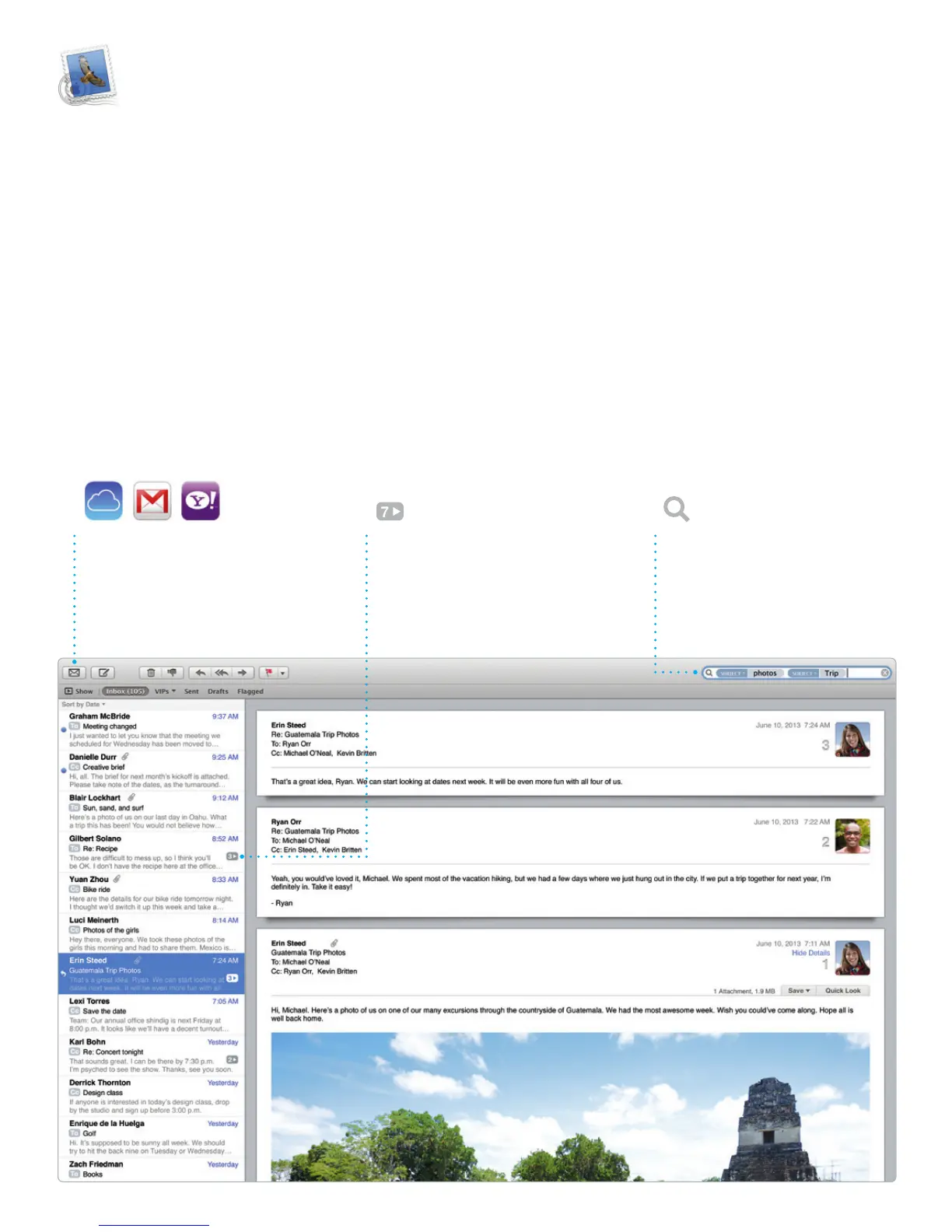
Task: Click paperclip icon beside Danielle Durr
Action: tap(125, 756)
